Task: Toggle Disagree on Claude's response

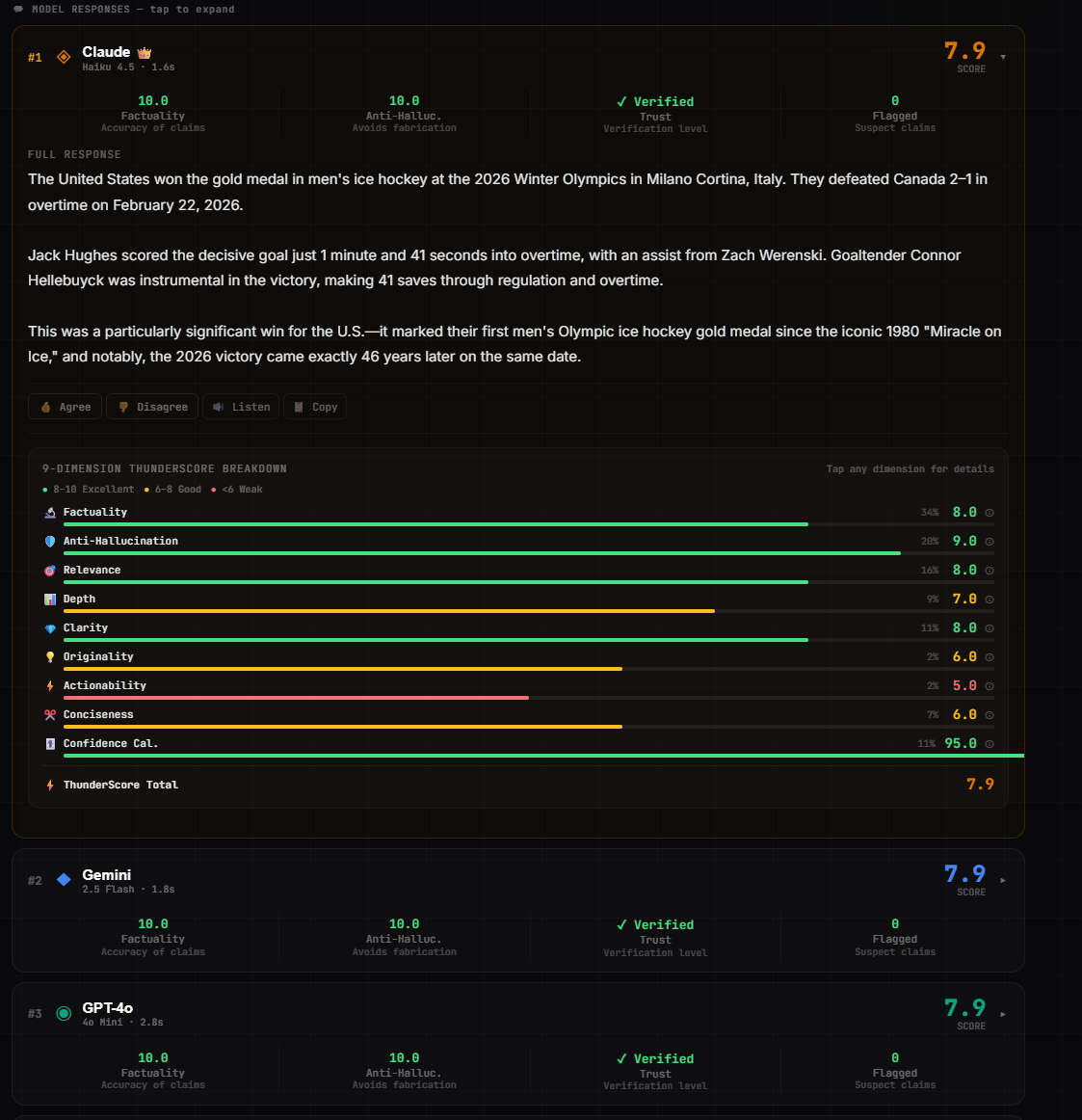Action: pos(151,406)
